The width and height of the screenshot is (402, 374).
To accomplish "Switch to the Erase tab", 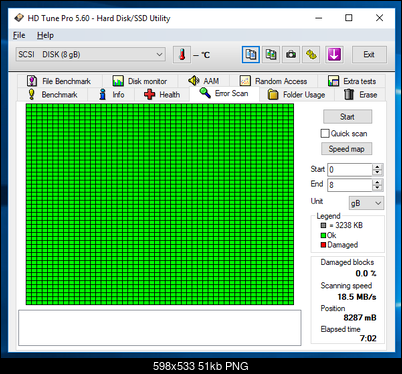I will [x=360, y=95].
